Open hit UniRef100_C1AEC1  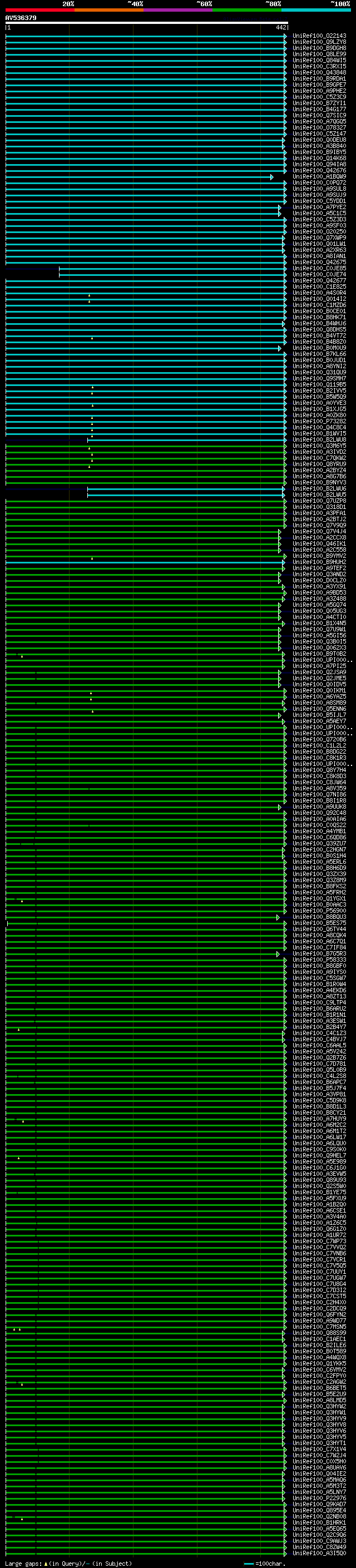[x=319, y=1339]
